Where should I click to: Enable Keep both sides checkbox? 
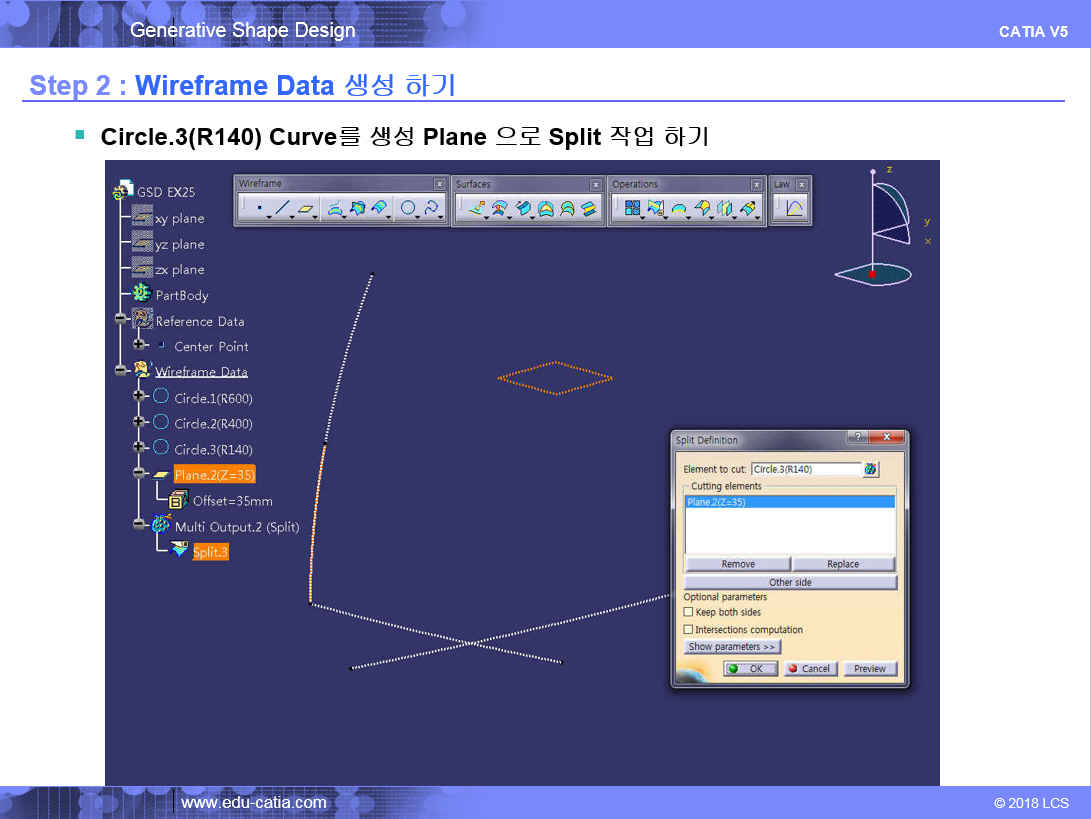pyautogui.click(x=688, y=612)
